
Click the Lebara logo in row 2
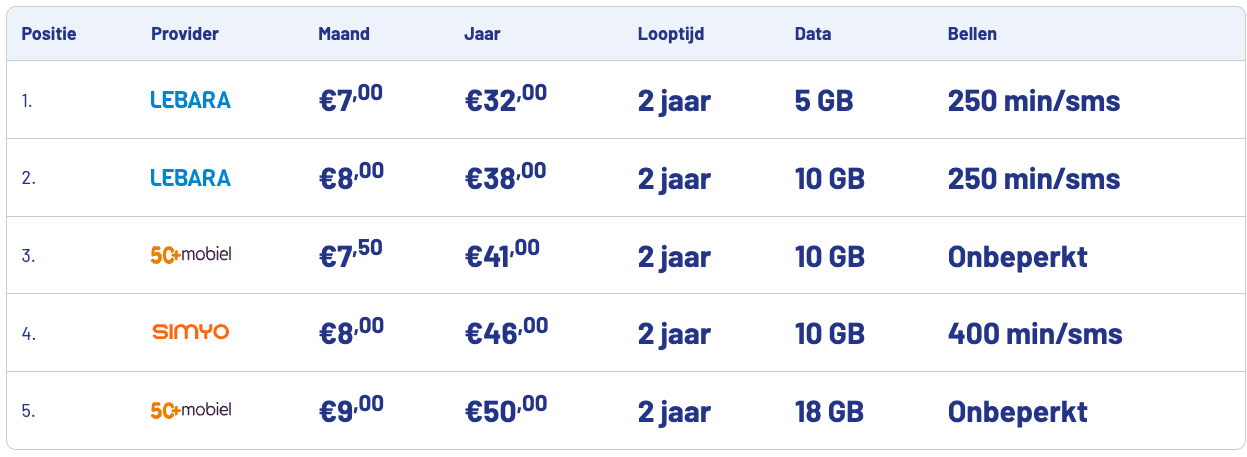point(190,178)
